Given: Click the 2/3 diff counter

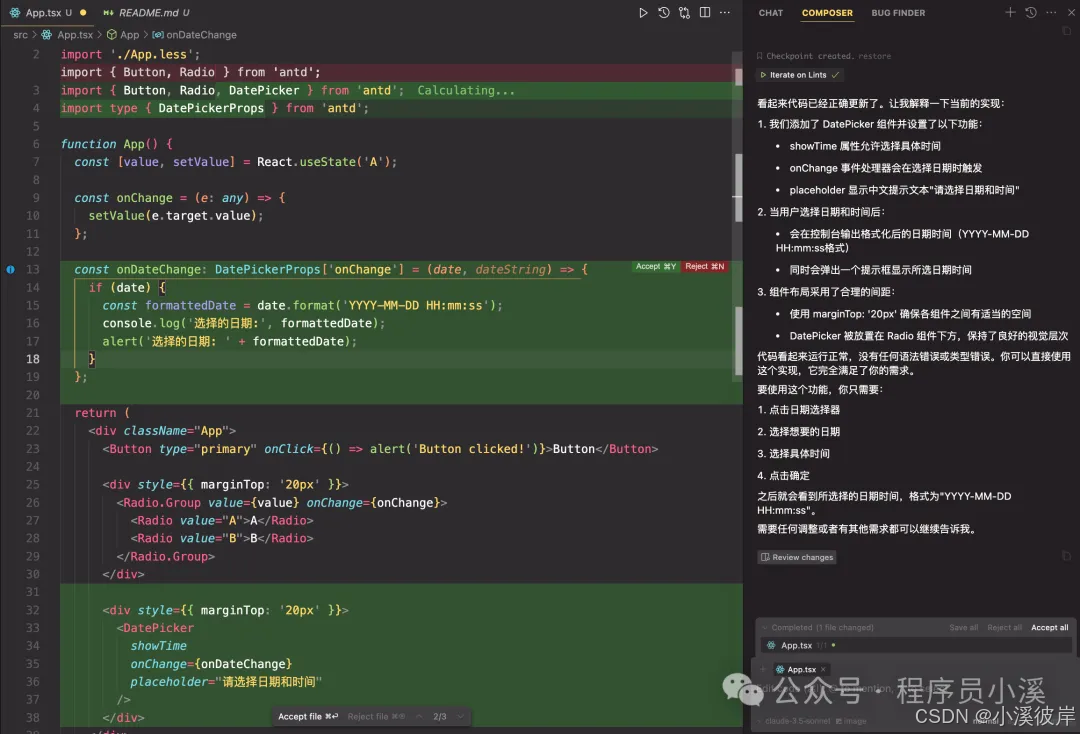Looking at the screenshot, I should click(x=439, y=716).
